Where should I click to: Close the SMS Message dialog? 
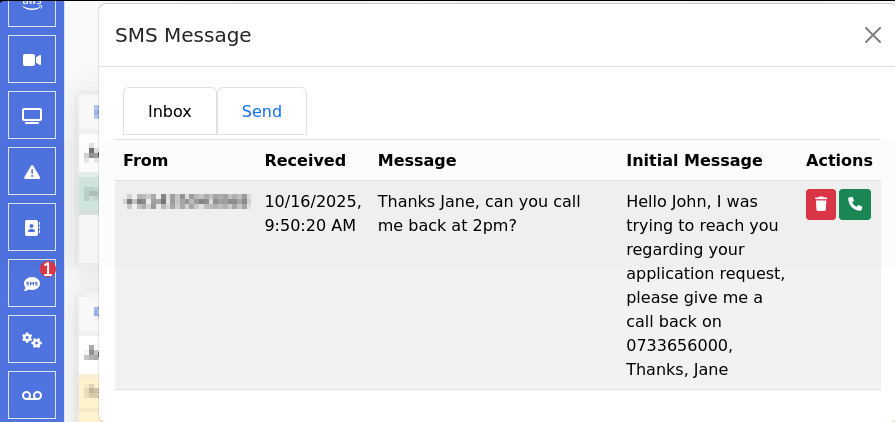pos(872,35)
